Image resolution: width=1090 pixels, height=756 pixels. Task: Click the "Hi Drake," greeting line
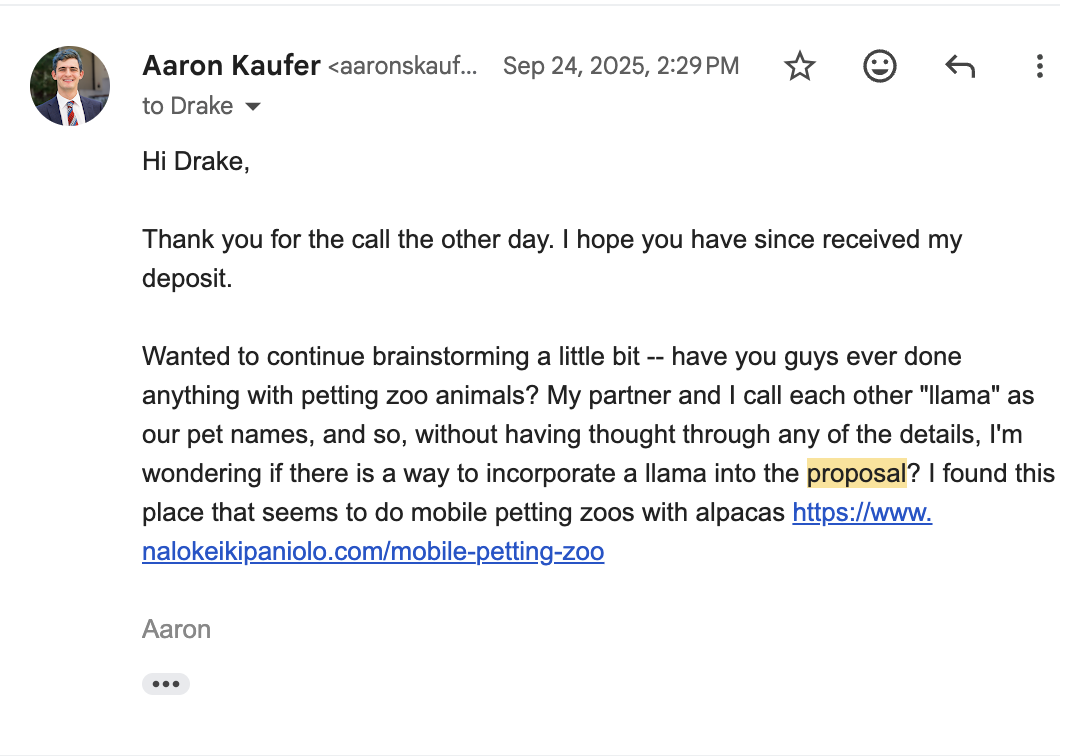tap(195, 161)
